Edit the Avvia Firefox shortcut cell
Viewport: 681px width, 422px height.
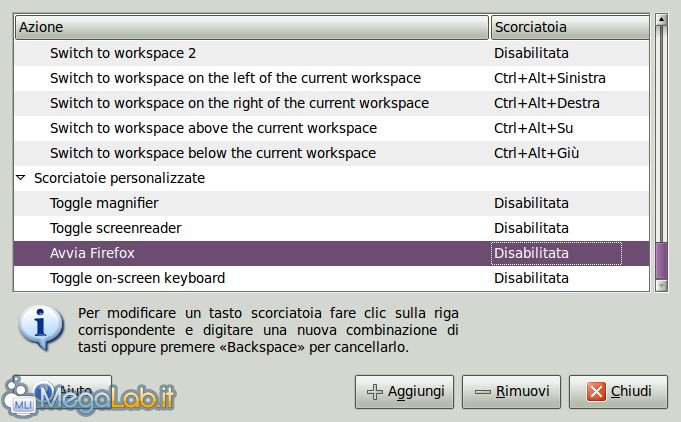coord(556,253)
